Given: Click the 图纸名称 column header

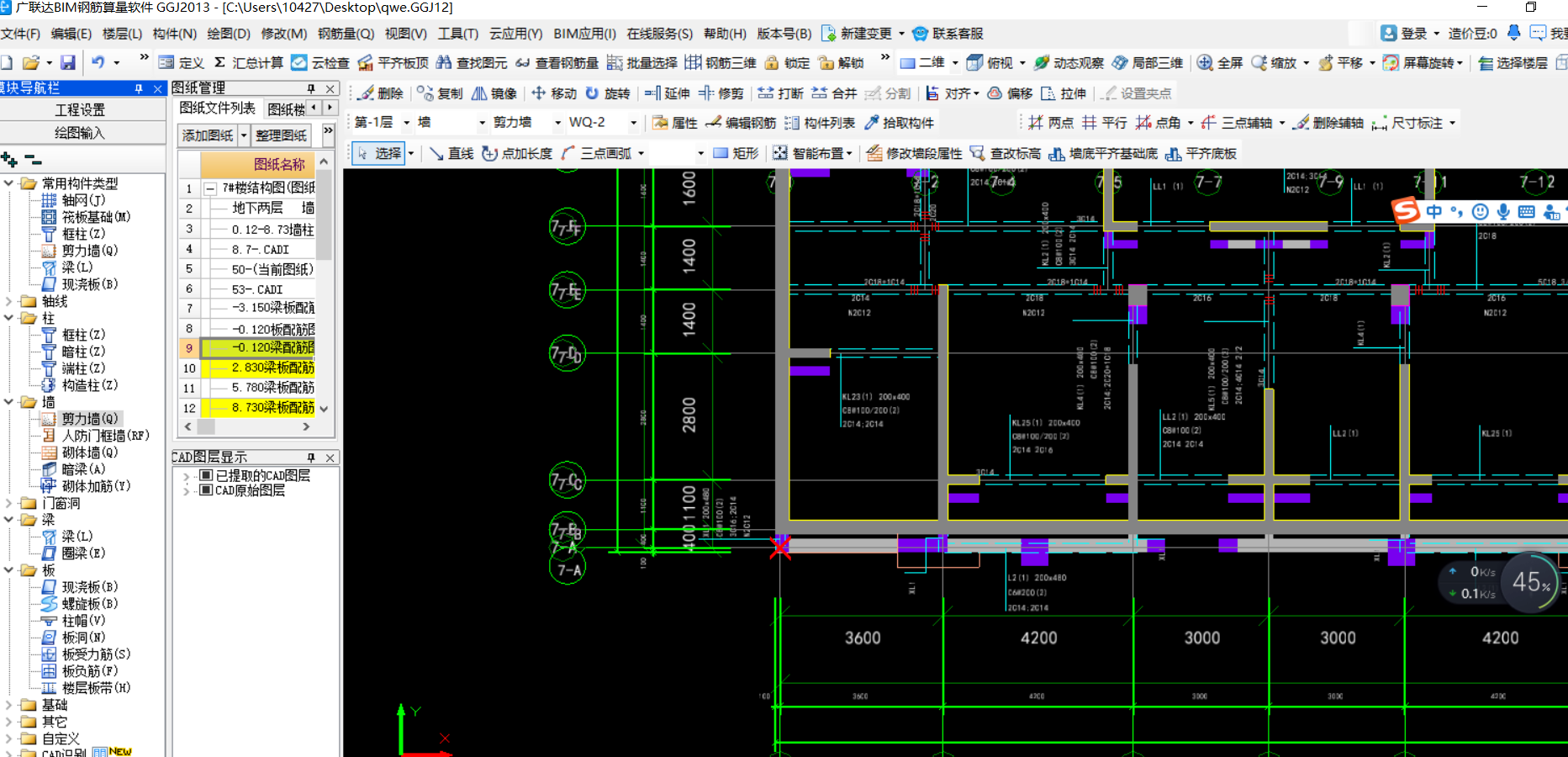Looking at the screenshot, I should pyautogui.click(x=258, y=164).
